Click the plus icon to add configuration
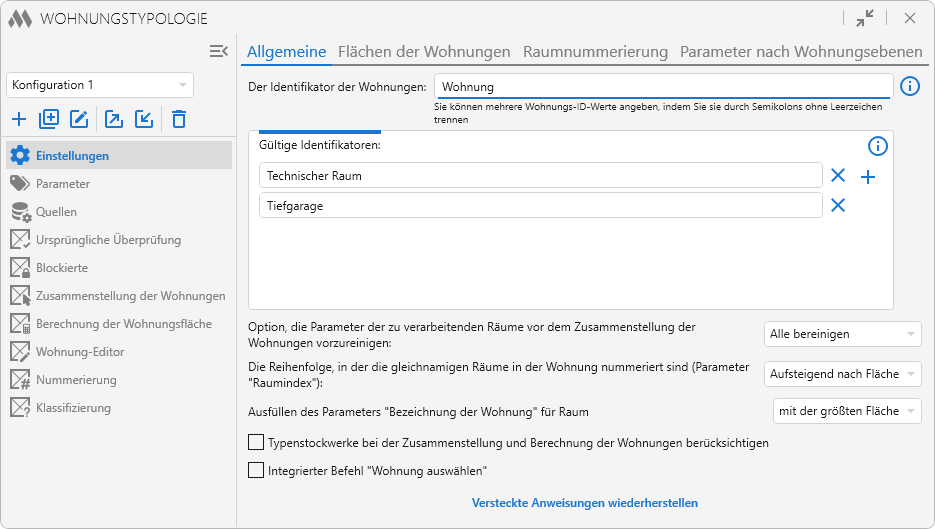 click(x=19, y=119)
